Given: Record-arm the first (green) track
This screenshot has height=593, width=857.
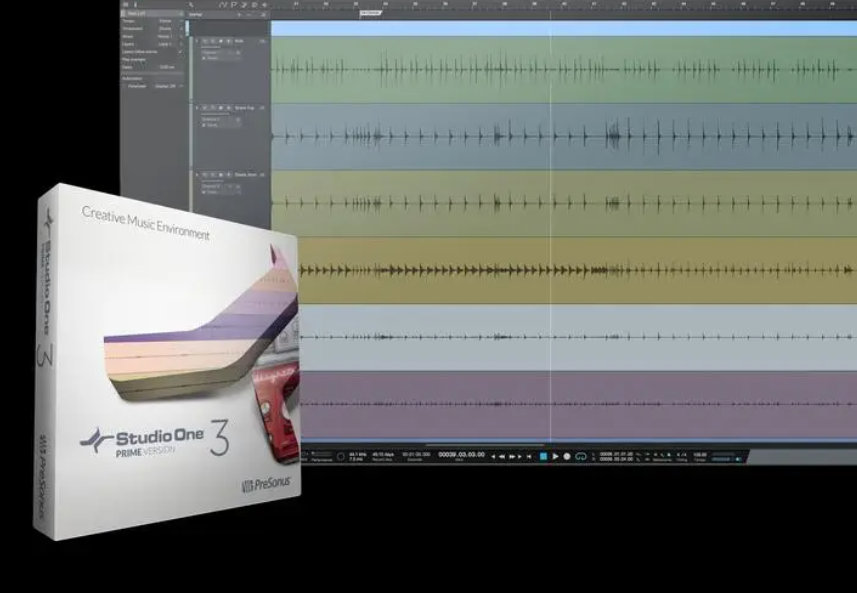Looking at the screenshot, I should point(221,41).
